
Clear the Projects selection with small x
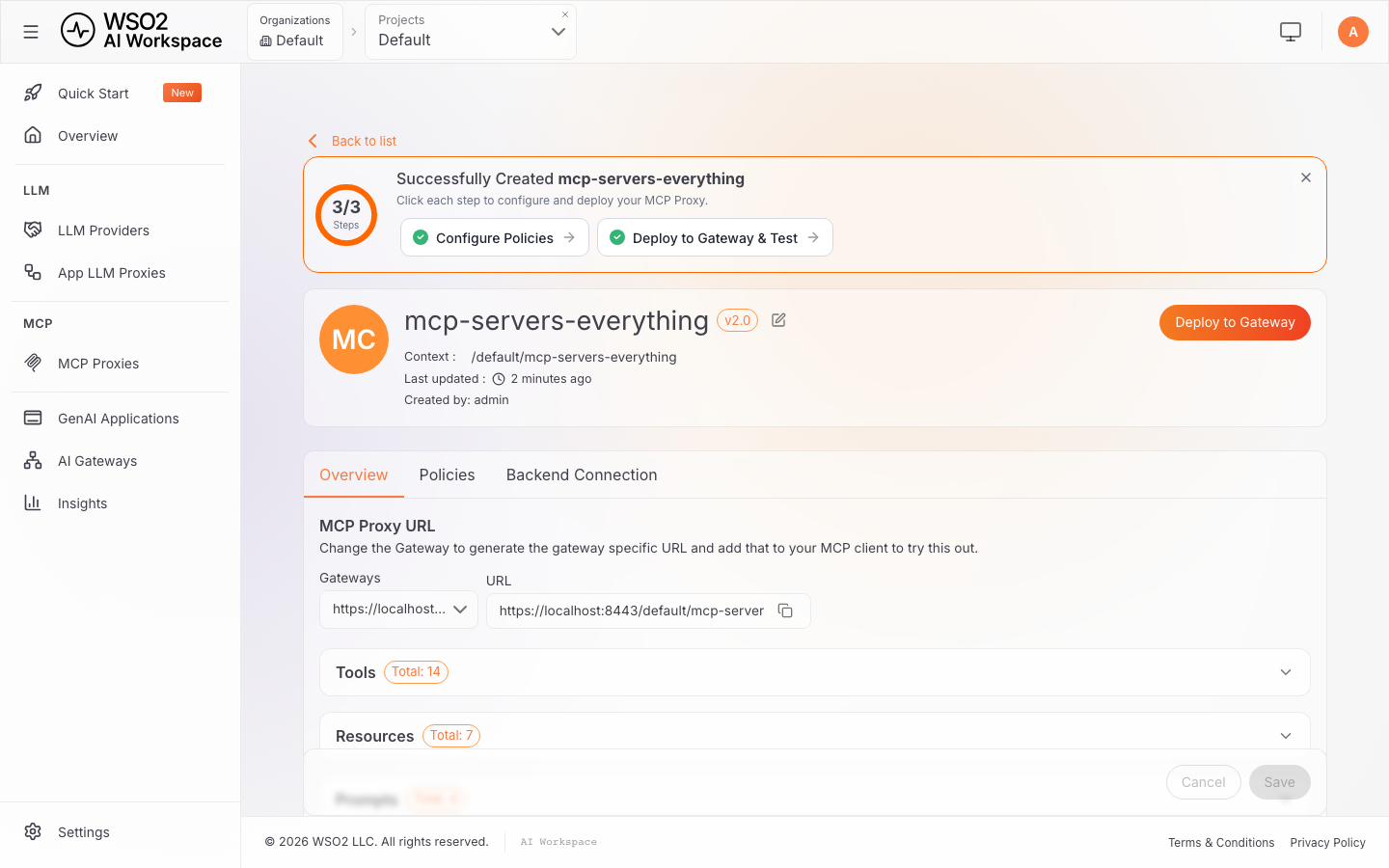[x=565, y=14]
